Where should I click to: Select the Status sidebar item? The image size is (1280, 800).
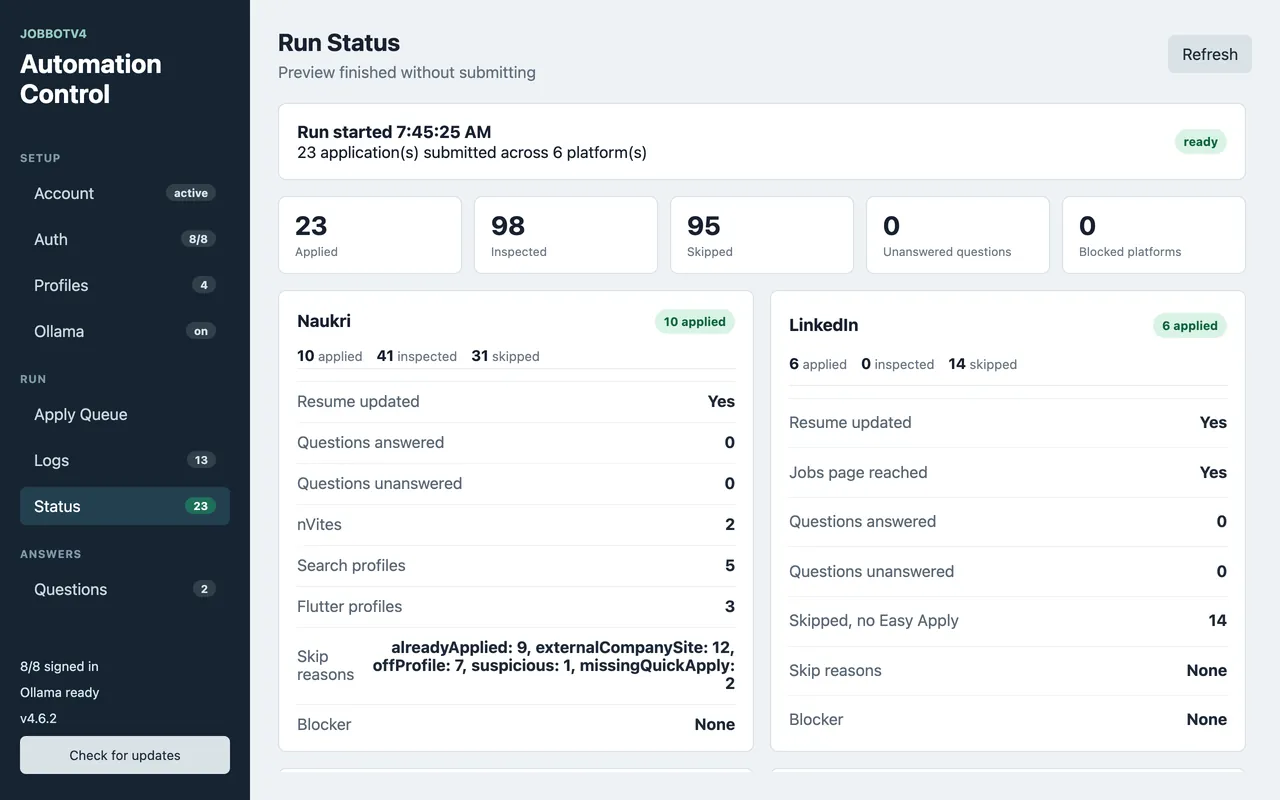125,506
